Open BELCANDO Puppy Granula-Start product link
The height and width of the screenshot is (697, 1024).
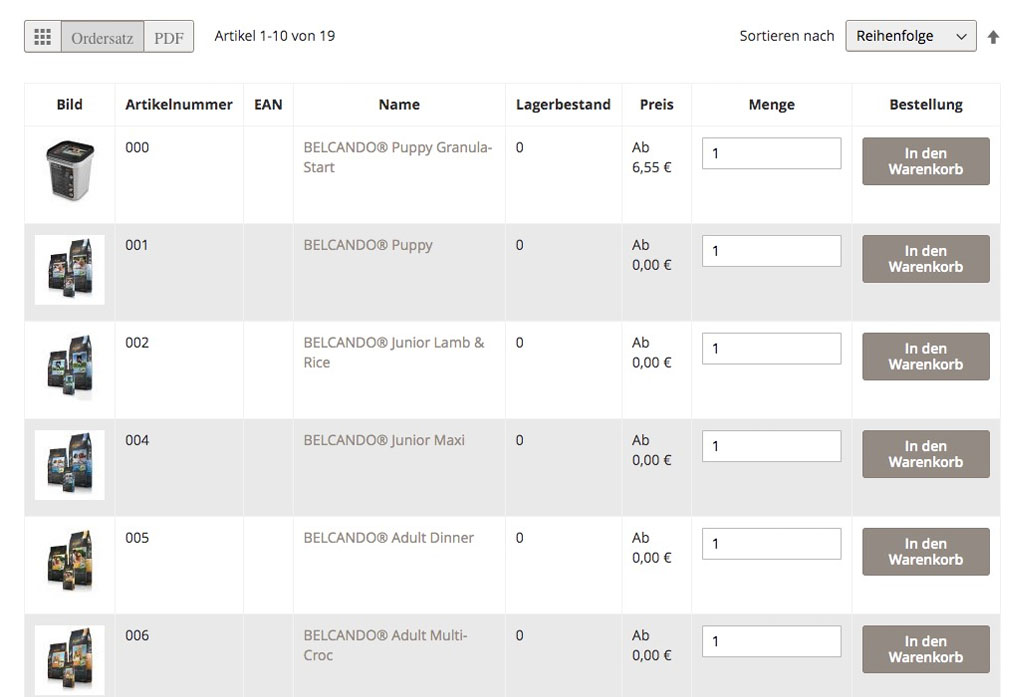click(x=397, y=157)
